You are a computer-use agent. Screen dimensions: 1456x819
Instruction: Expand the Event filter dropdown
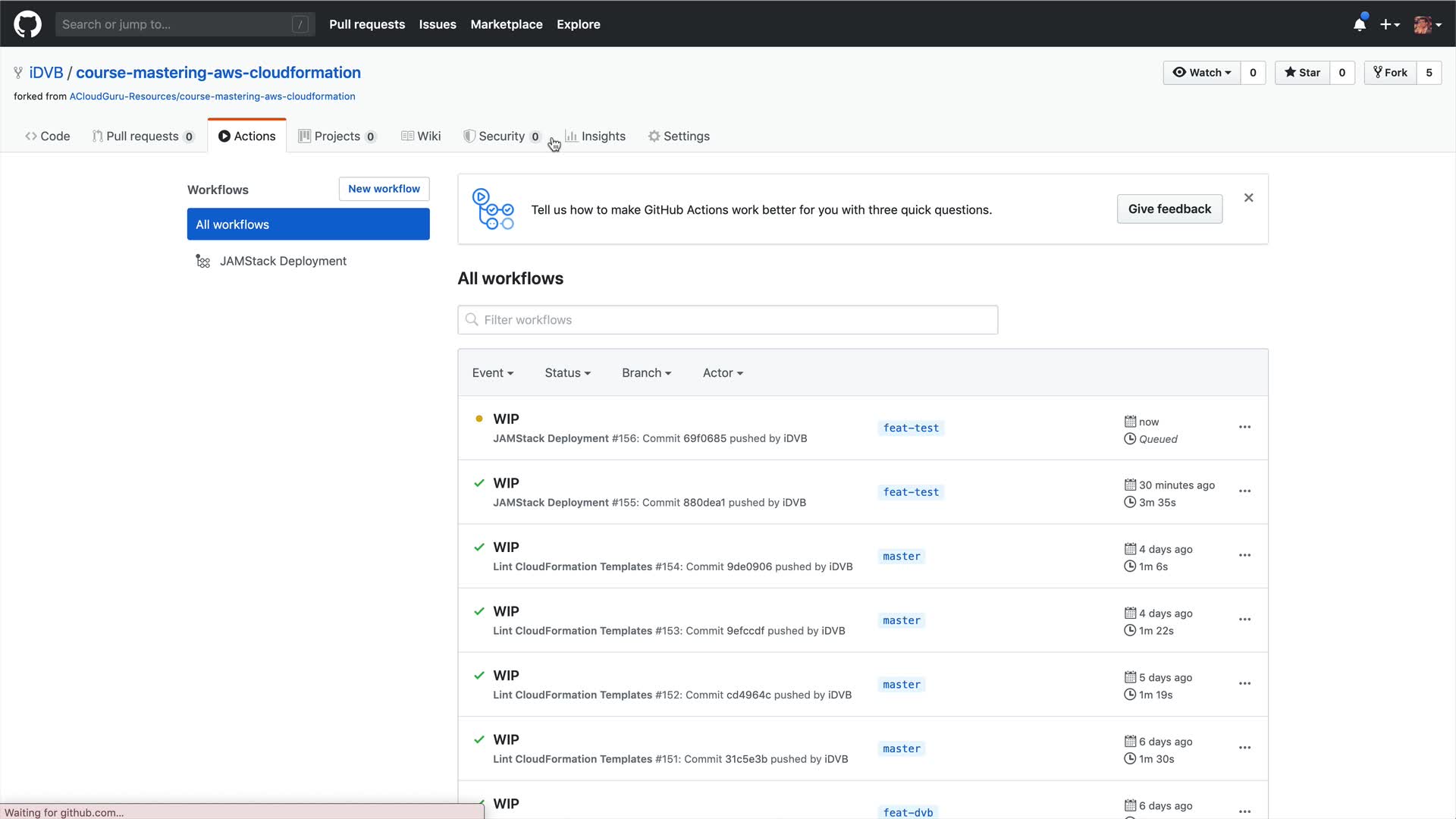[x=492, y=373]
